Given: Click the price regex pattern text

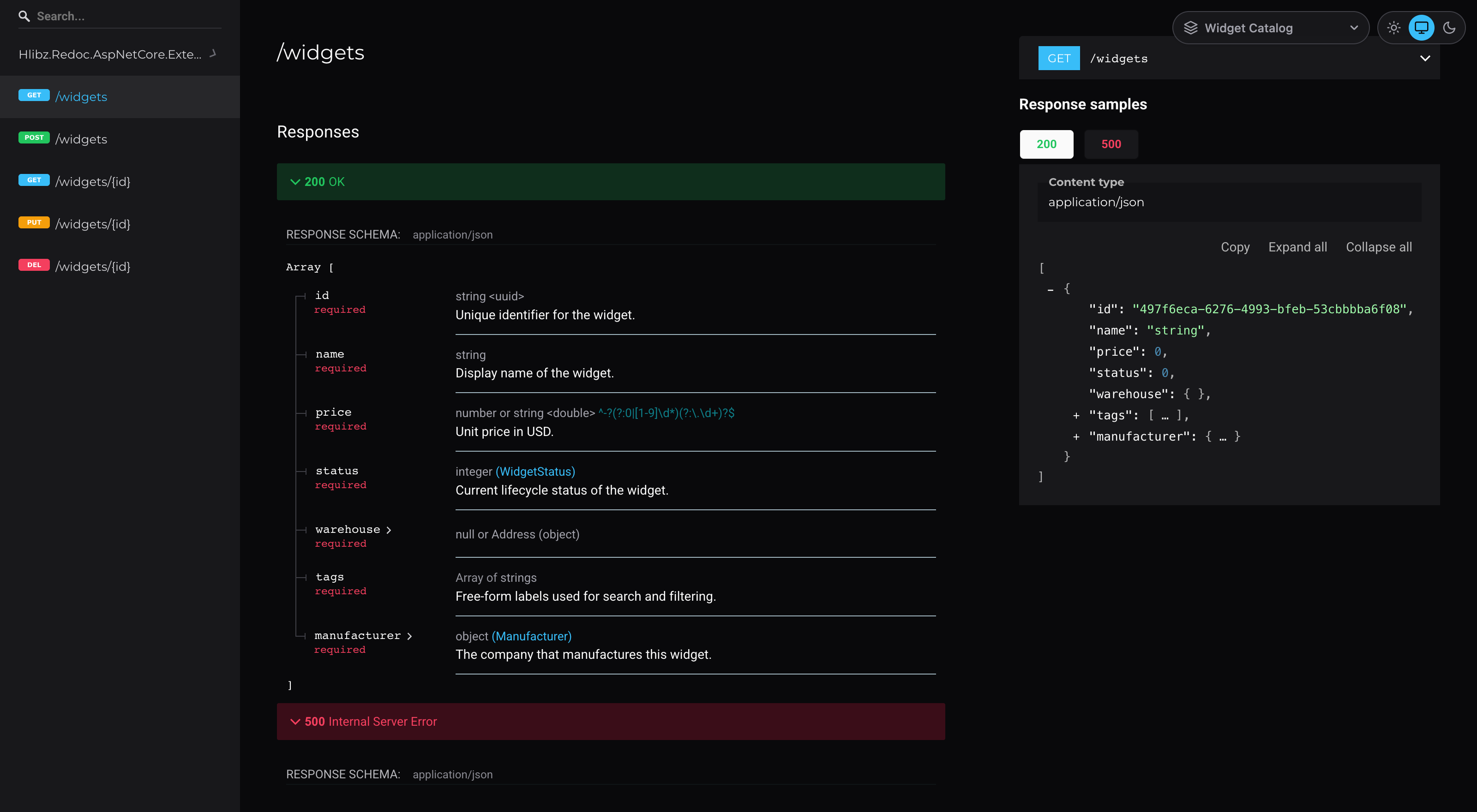Looking at the screenshot, I should click(666, 413).
